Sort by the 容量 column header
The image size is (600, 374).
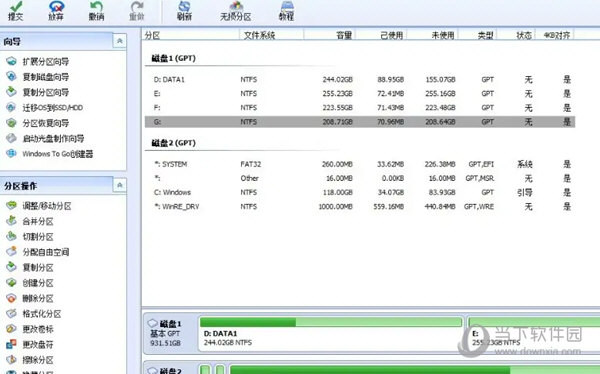344,35
